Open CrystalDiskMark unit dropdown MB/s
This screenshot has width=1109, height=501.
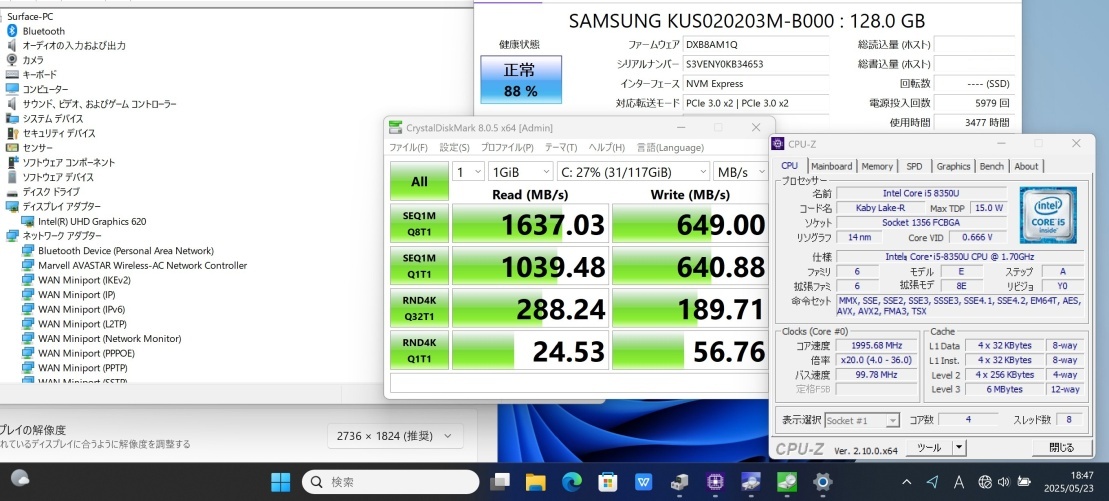point(741,171)
